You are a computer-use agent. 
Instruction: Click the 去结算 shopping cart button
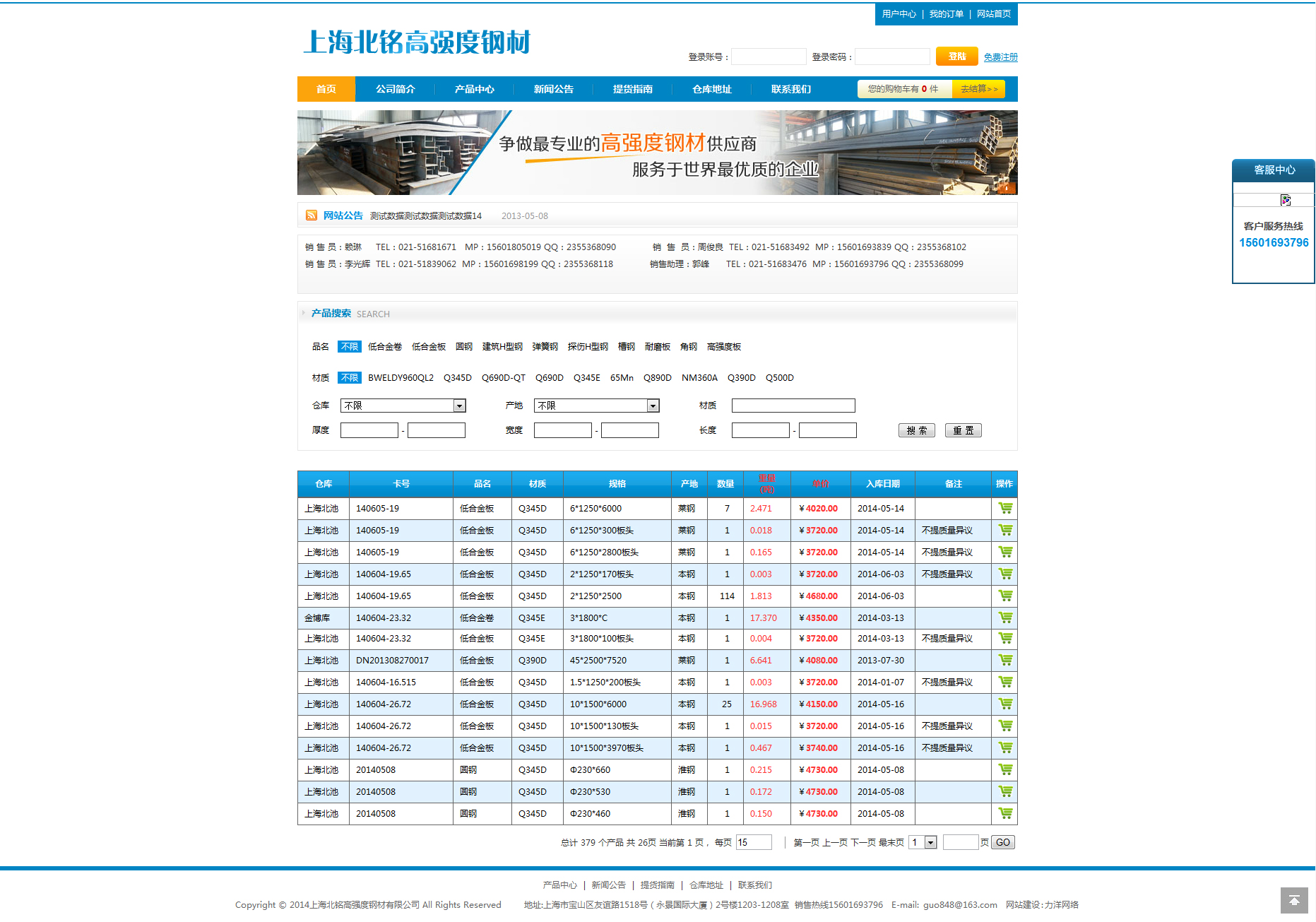coord(978,89)
